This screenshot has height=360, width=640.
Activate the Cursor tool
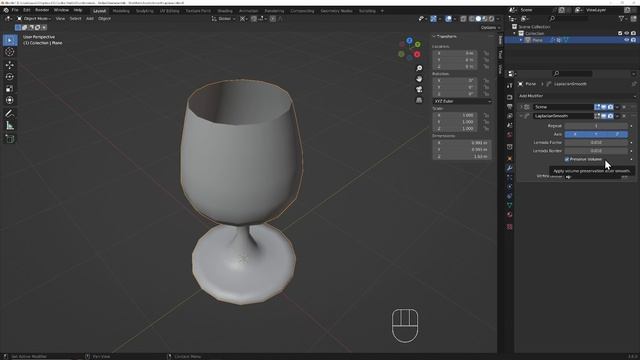pyautogui.click(x=10, y=52)
